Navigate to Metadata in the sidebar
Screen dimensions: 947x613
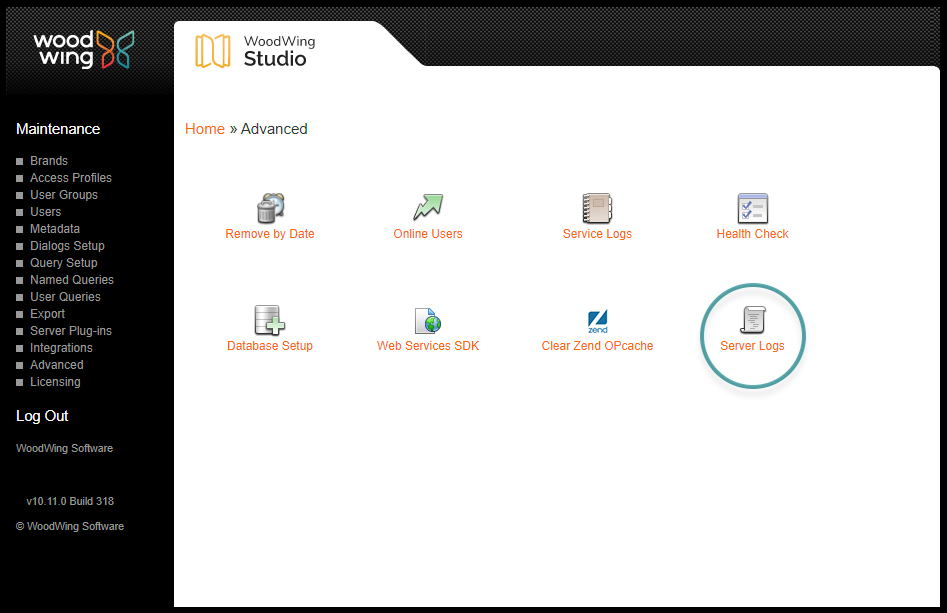pyautogui.click(x=55, y=229)
